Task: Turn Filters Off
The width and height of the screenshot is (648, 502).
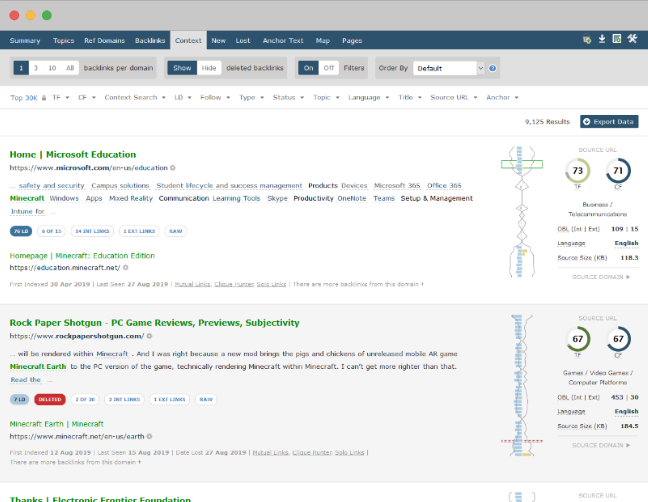Action: pyautogui.click(x=329, y=68)
